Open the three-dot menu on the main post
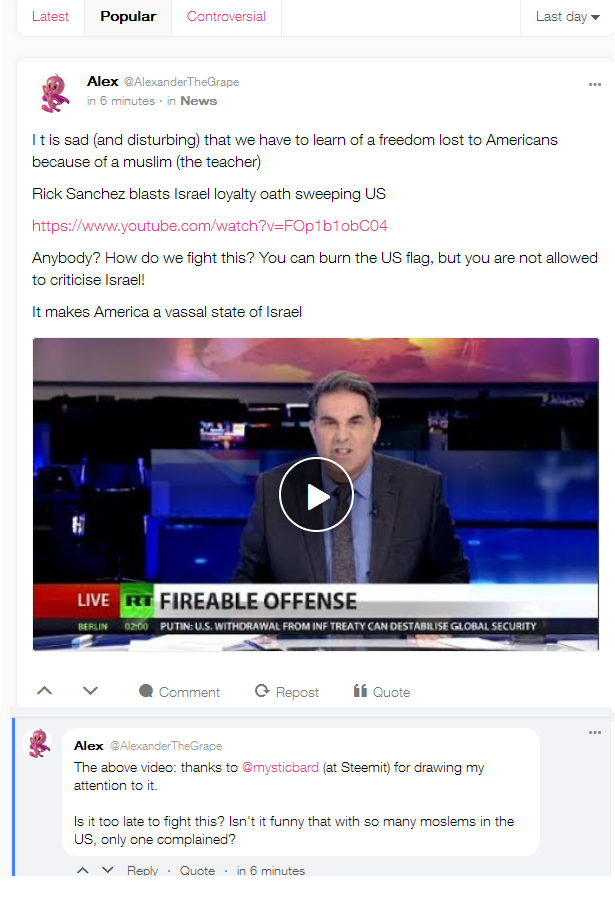The height and width of the screenshot is (900, 615). (x=595, y=84)
